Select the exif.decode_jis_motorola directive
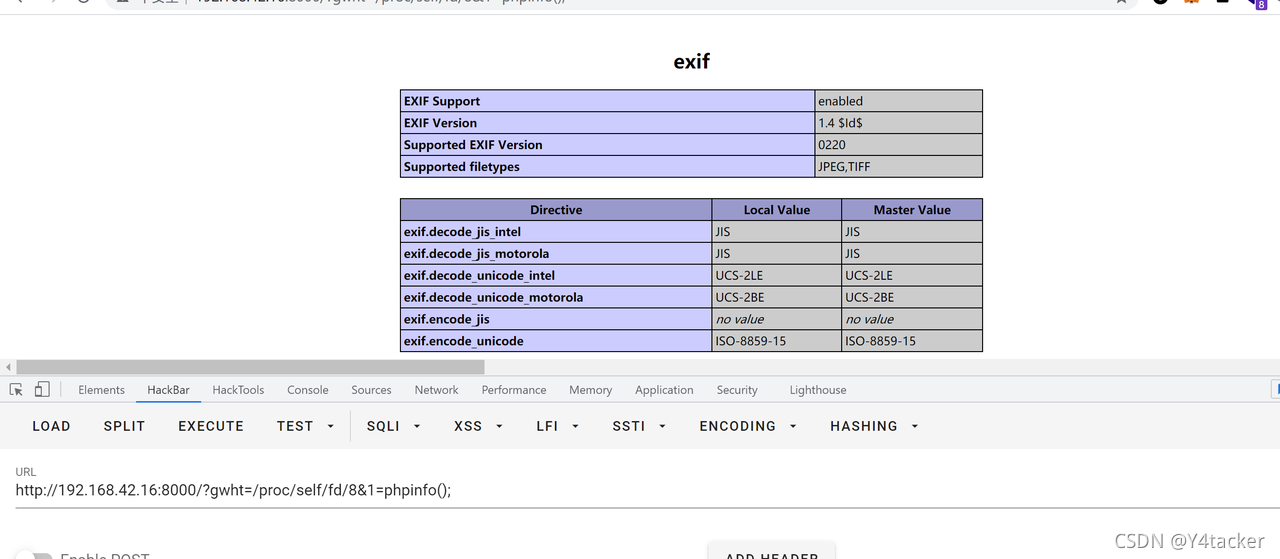The width and height of the screenshot is (1280, 559). click(x=476, y=254)
